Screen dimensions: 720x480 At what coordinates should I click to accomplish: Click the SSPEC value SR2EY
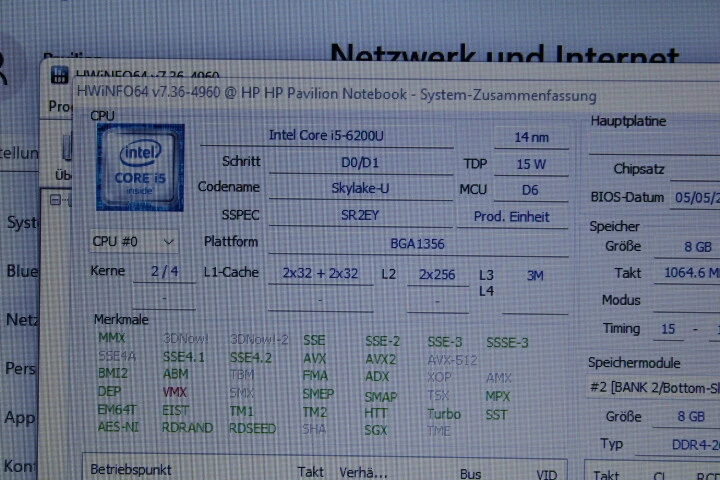click(x=360, y=215)
